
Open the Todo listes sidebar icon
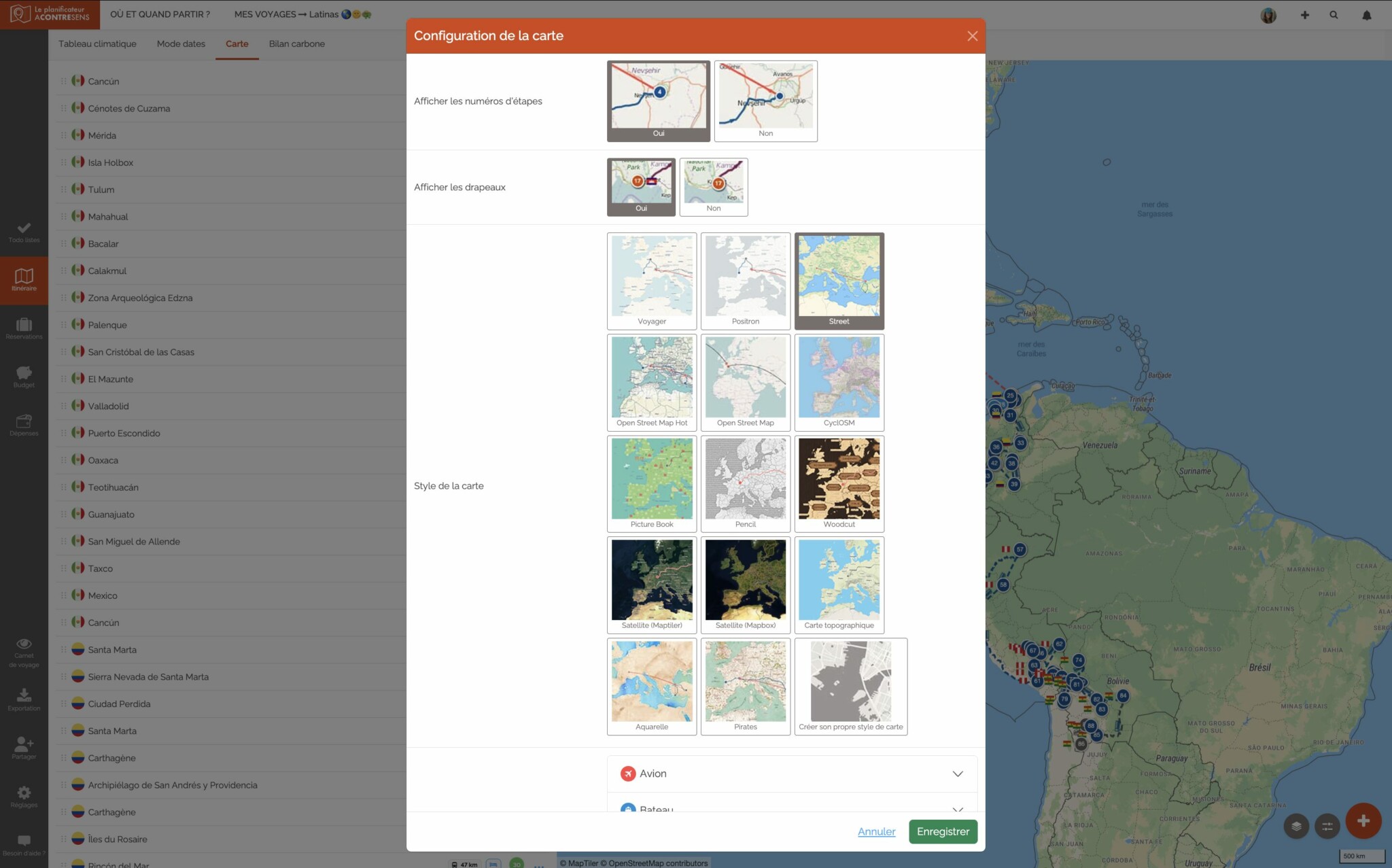(x=24, y=232)
